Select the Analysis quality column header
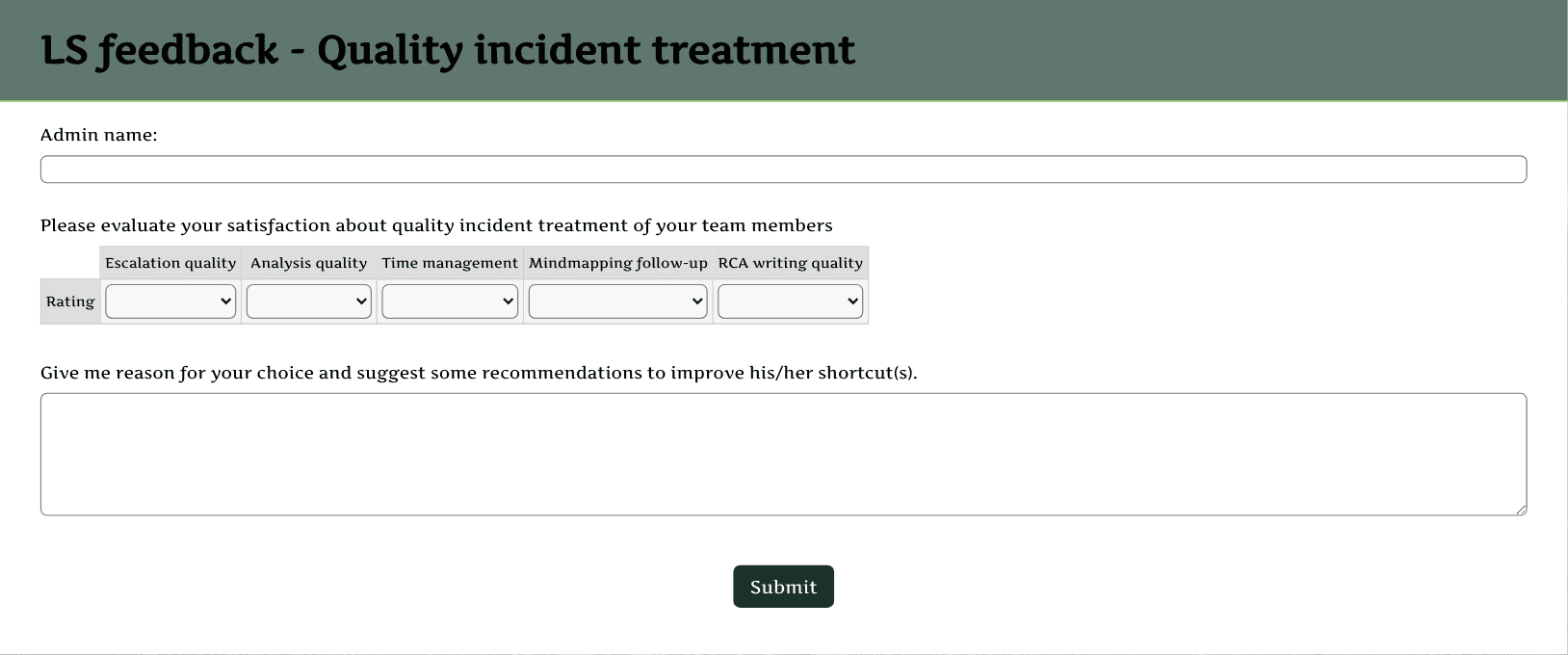This screenshot has height=655, width=1568. click(x=309, y=263)
